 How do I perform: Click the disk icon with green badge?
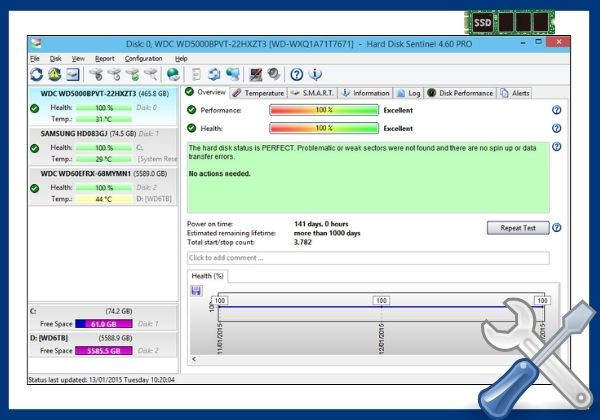point(133,74)
